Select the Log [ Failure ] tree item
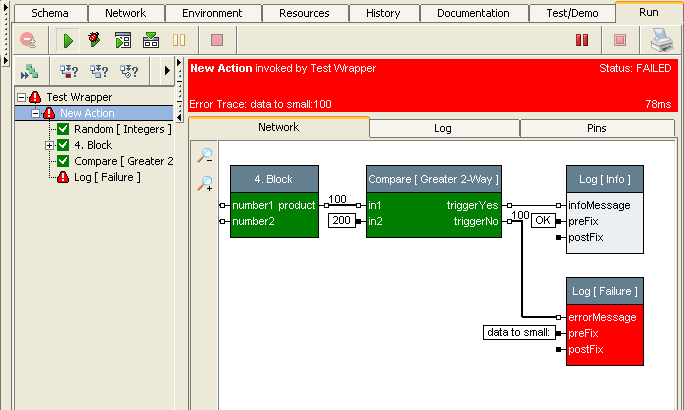The width and height of the screenshot is (684, 410). [107, 177]
